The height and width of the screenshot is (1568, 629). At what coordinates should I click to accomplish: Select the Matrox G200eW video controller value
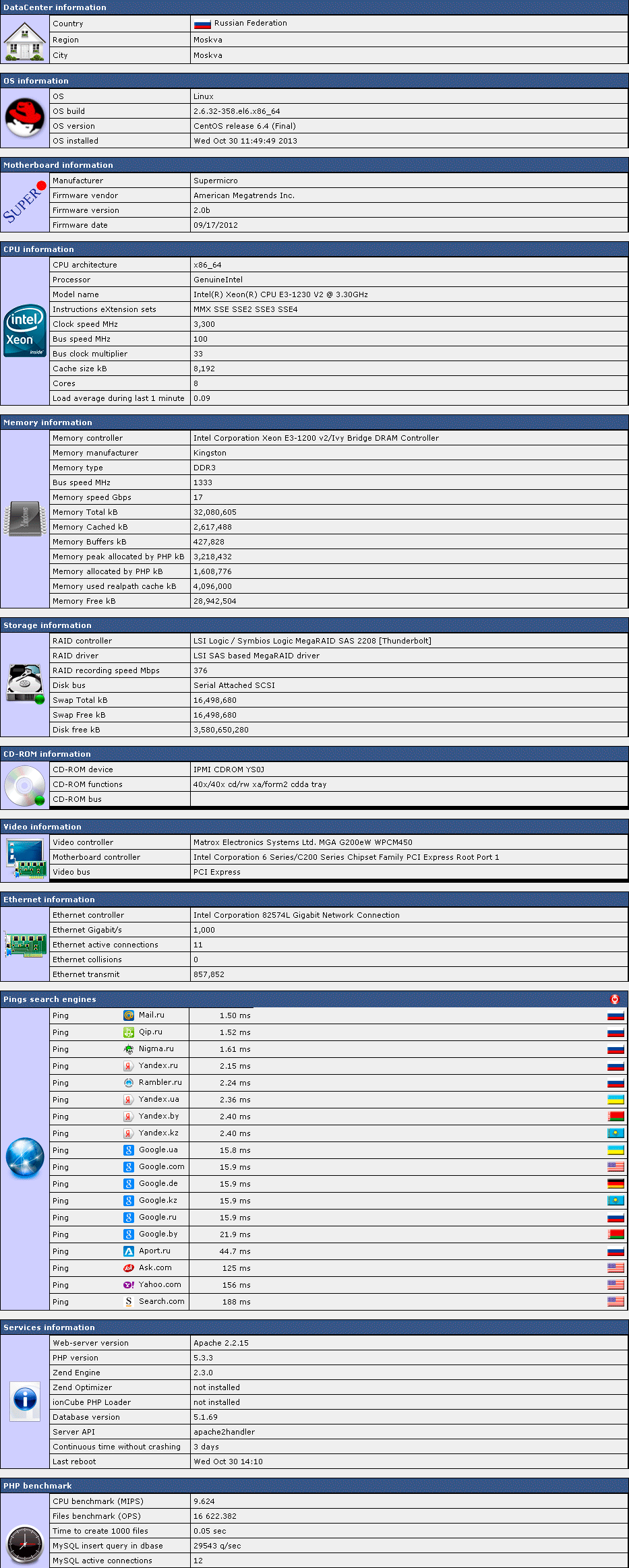(x=303, y=842)
